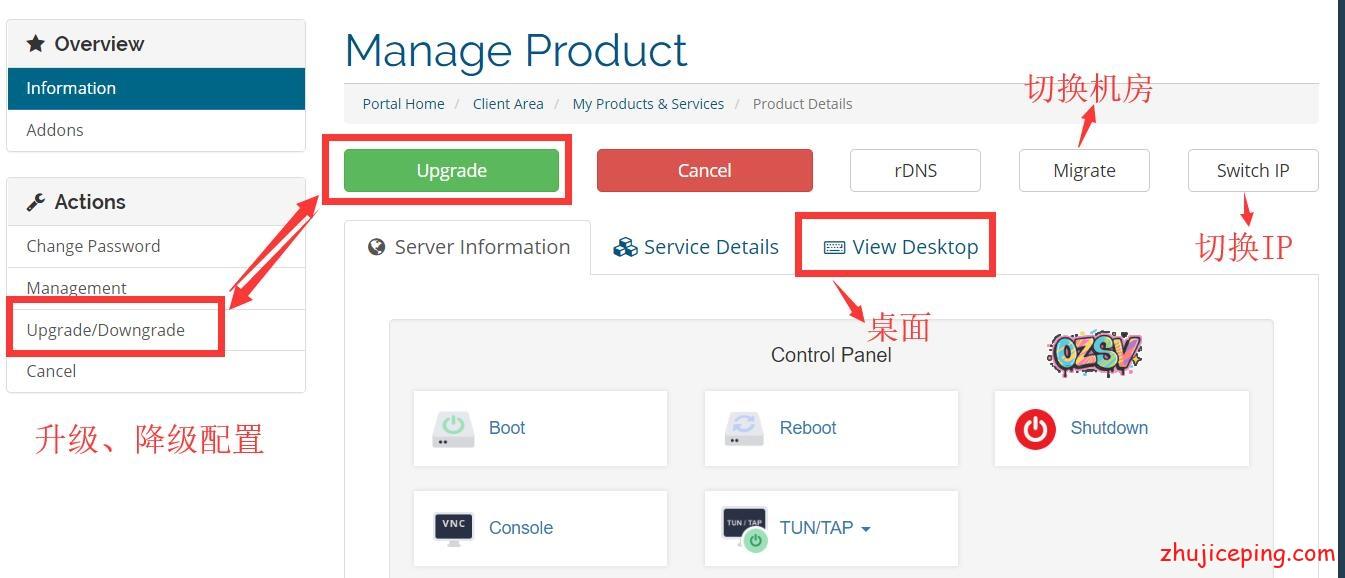This screenshot has height=578, width=1345.
Task: Click the Actions wrench icon
Action: click(x=36, y=202)
